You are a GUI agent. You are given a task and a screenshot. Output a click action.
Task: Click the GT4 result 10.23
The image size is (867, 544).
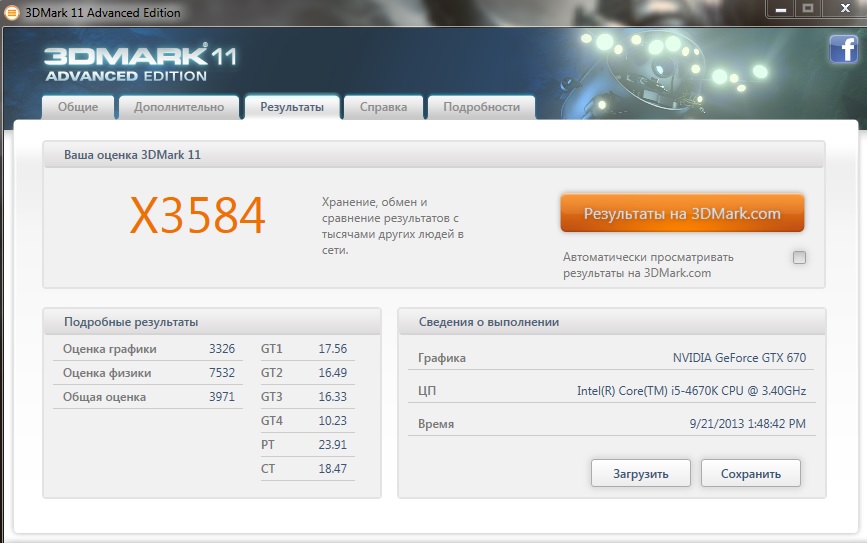tap(332, 420)
